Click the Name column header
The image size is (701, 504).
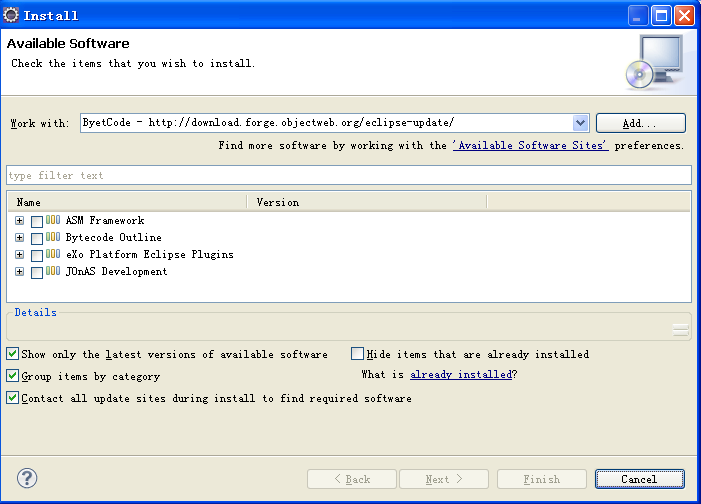click(x=127, y=202)
